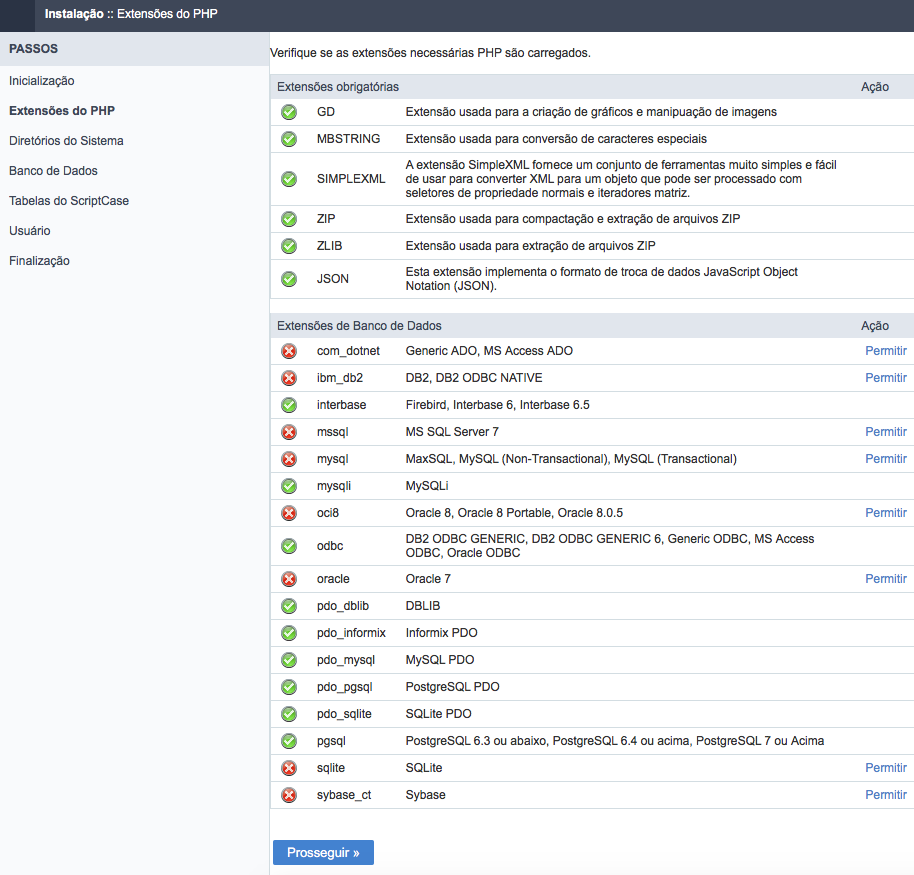Click the SIMPLEXML extension name
Viewport: 914px width, 875px height.
pos(351,179)
